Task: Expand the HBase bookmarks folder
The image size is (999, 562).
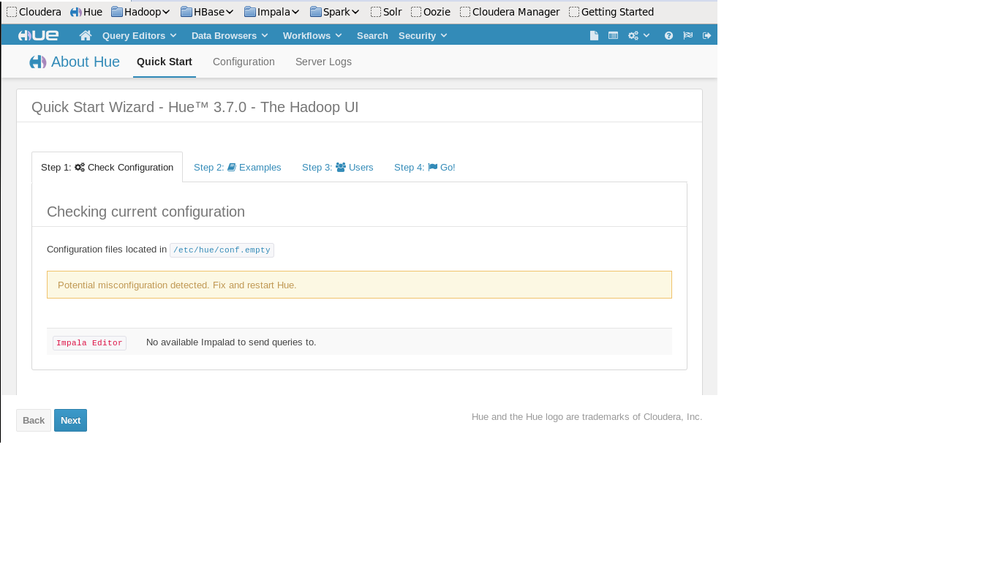Action: 207,11
